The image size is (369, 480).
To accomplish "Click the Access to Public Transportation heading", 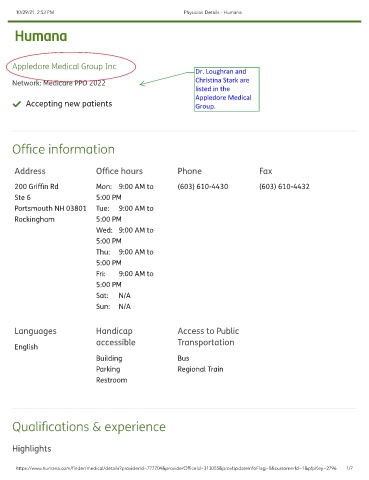I will point(208,337).
